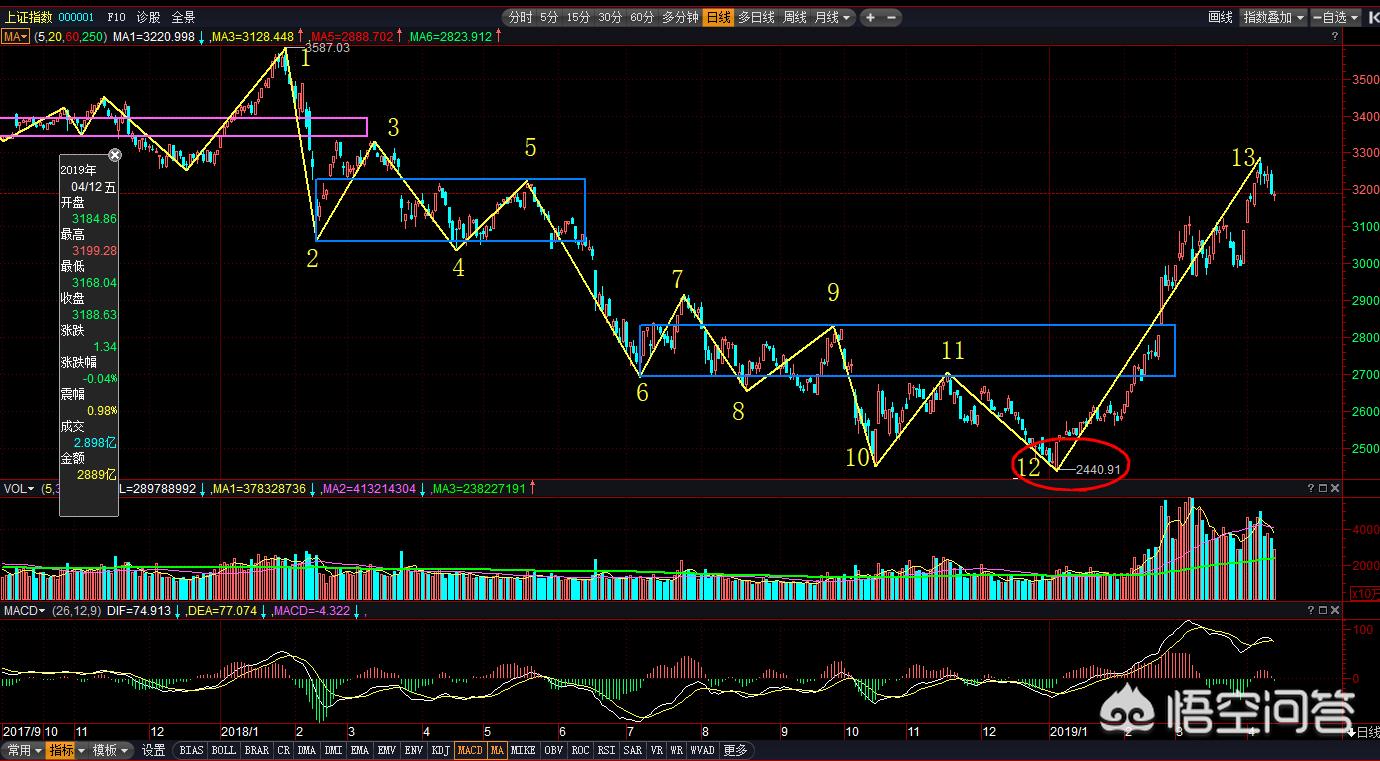This screenshot has height=761, width=1380.
Task: Open the F10 company info
Action: pos(116,17)
